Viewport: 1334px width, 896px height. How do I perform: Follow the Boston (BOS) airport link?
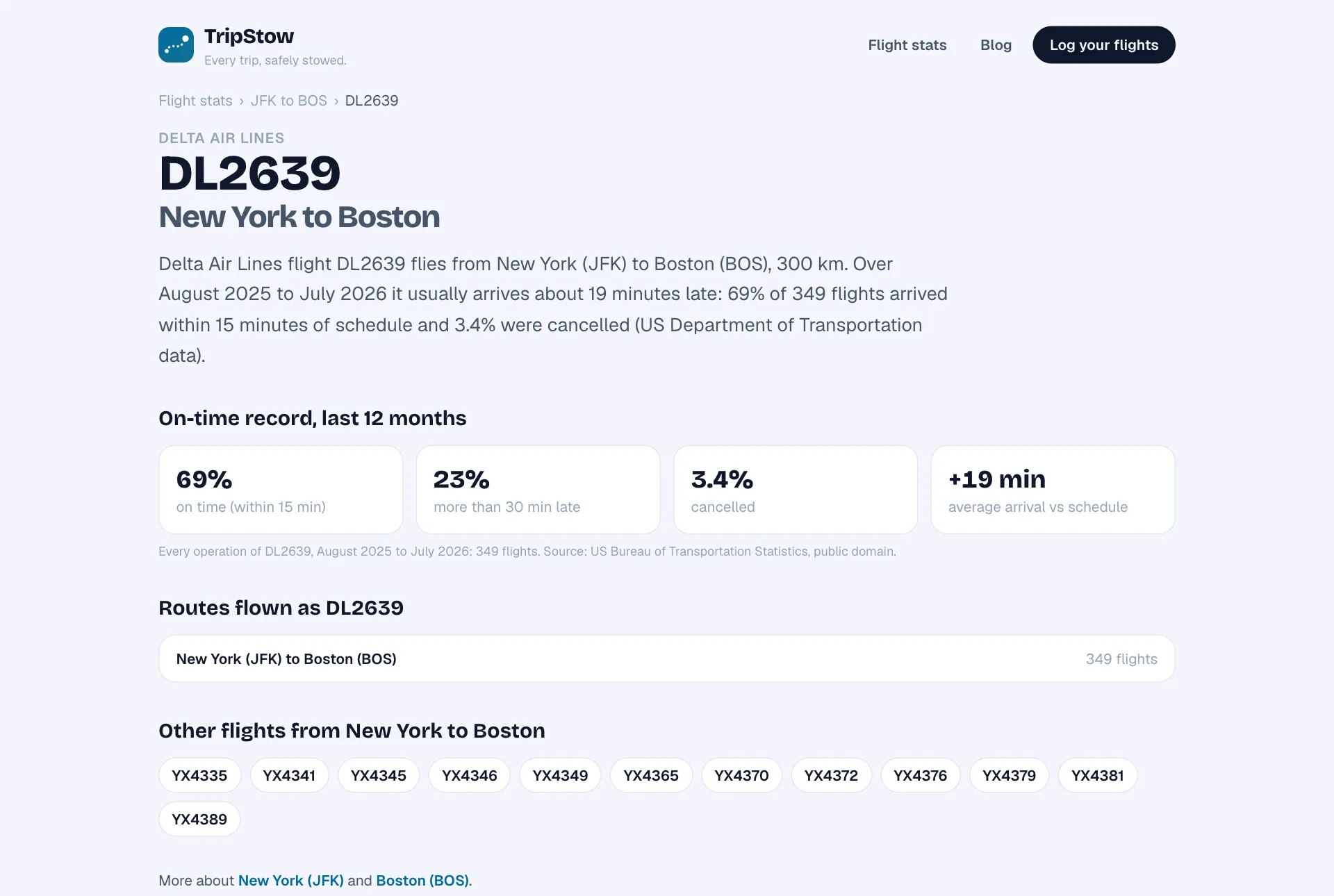point(422,881)
